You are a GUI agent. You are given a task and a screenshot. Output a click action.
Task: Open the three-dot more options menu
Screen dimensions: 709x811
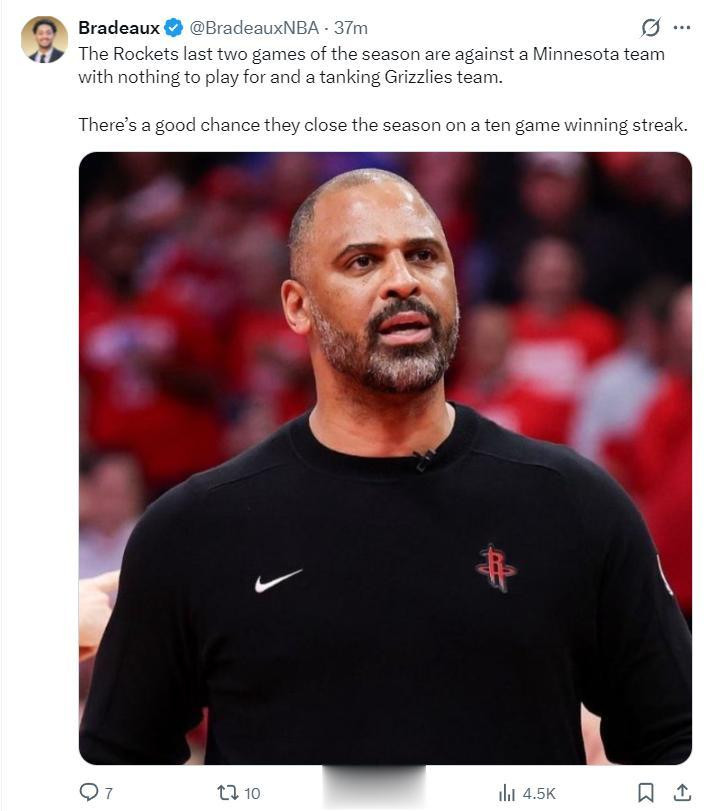(682, 27)
